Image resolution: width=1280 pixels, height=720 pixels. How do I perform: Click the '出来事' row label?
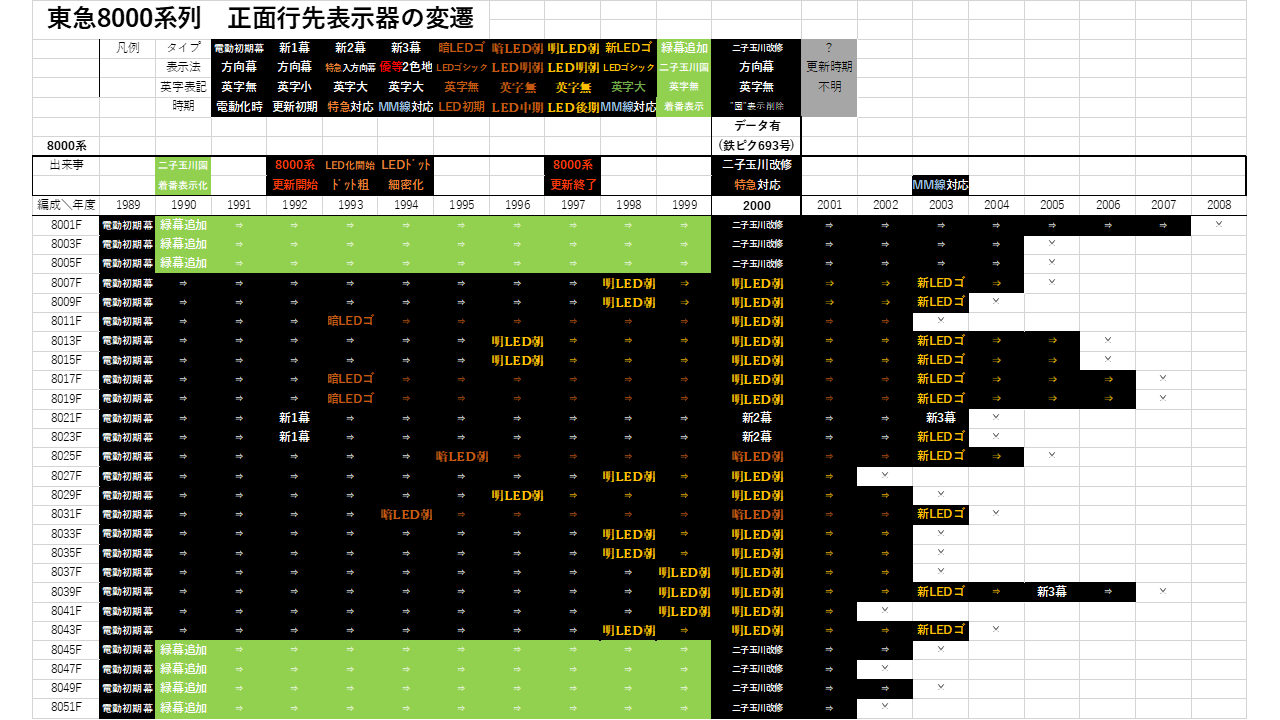point(65,165)
